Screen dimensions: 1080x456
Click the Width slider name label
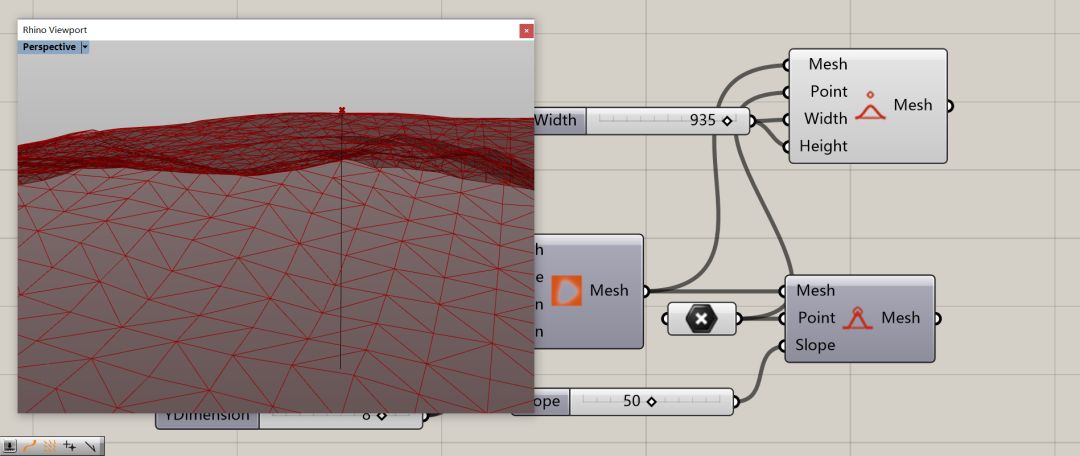click(x=556, y=120)
